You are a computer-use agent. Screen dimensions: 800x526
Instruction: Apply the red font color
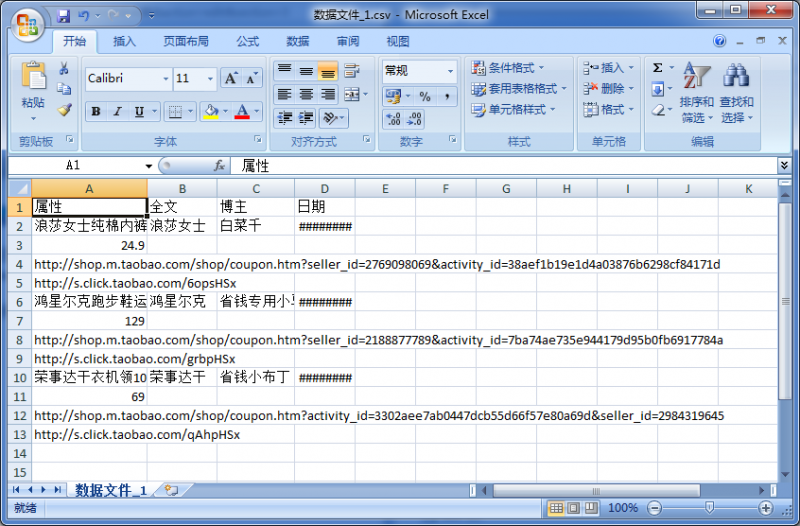coord(242,111)
